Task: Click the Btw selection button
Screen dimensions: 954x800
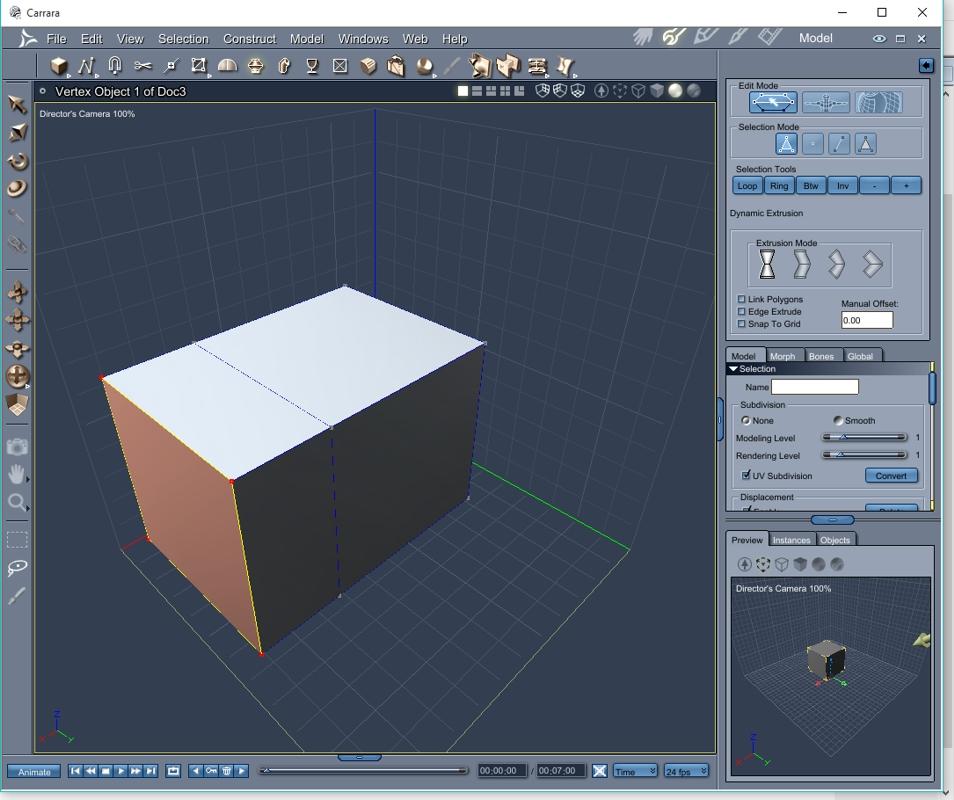Action: pyautogui.click(x=810, y=186)
